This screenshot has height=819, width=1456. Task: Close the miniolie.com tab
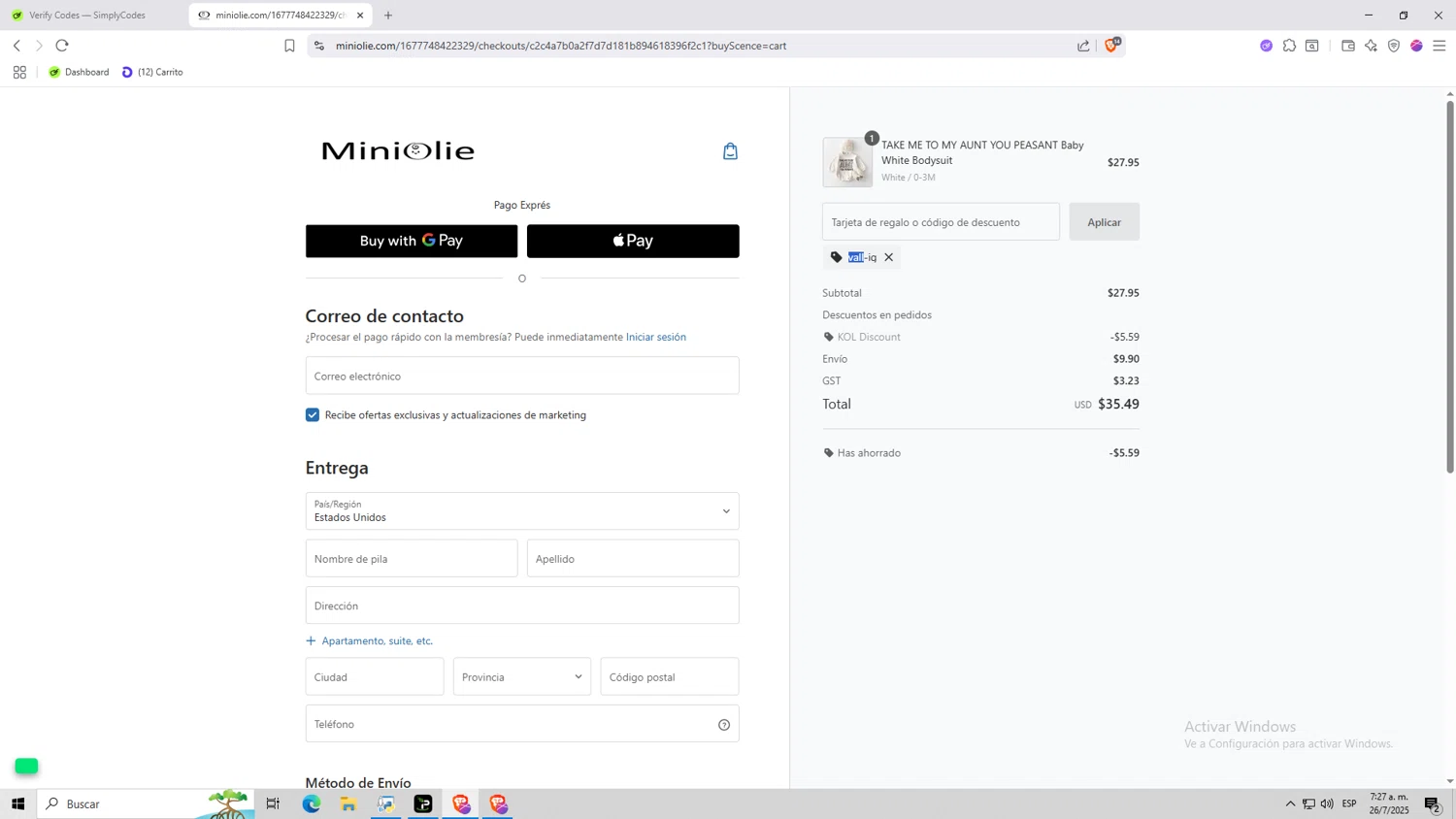pos(360,16)
